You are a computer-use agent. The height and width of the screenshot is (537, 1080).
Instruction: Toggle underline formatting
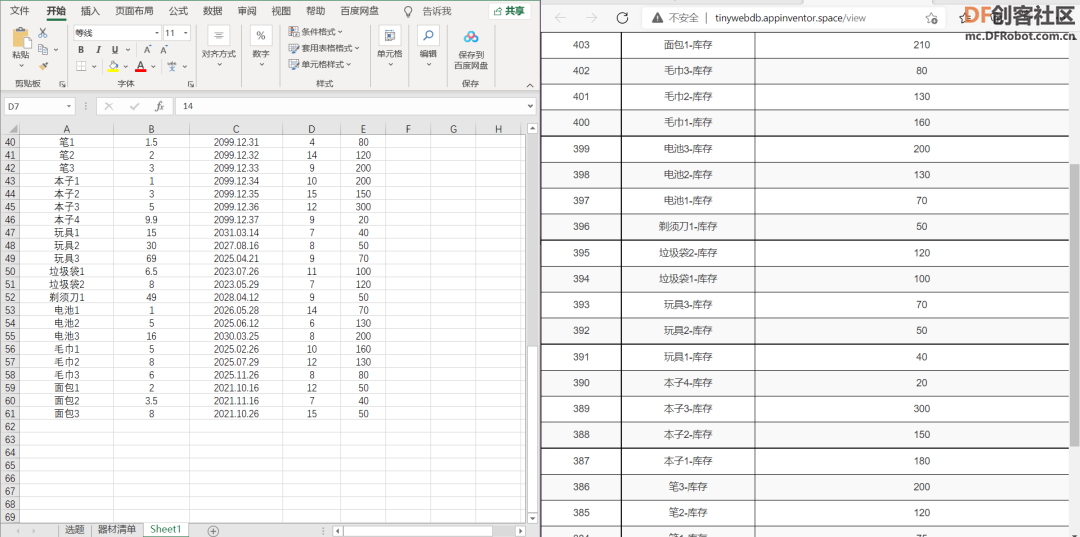point(114,50)
